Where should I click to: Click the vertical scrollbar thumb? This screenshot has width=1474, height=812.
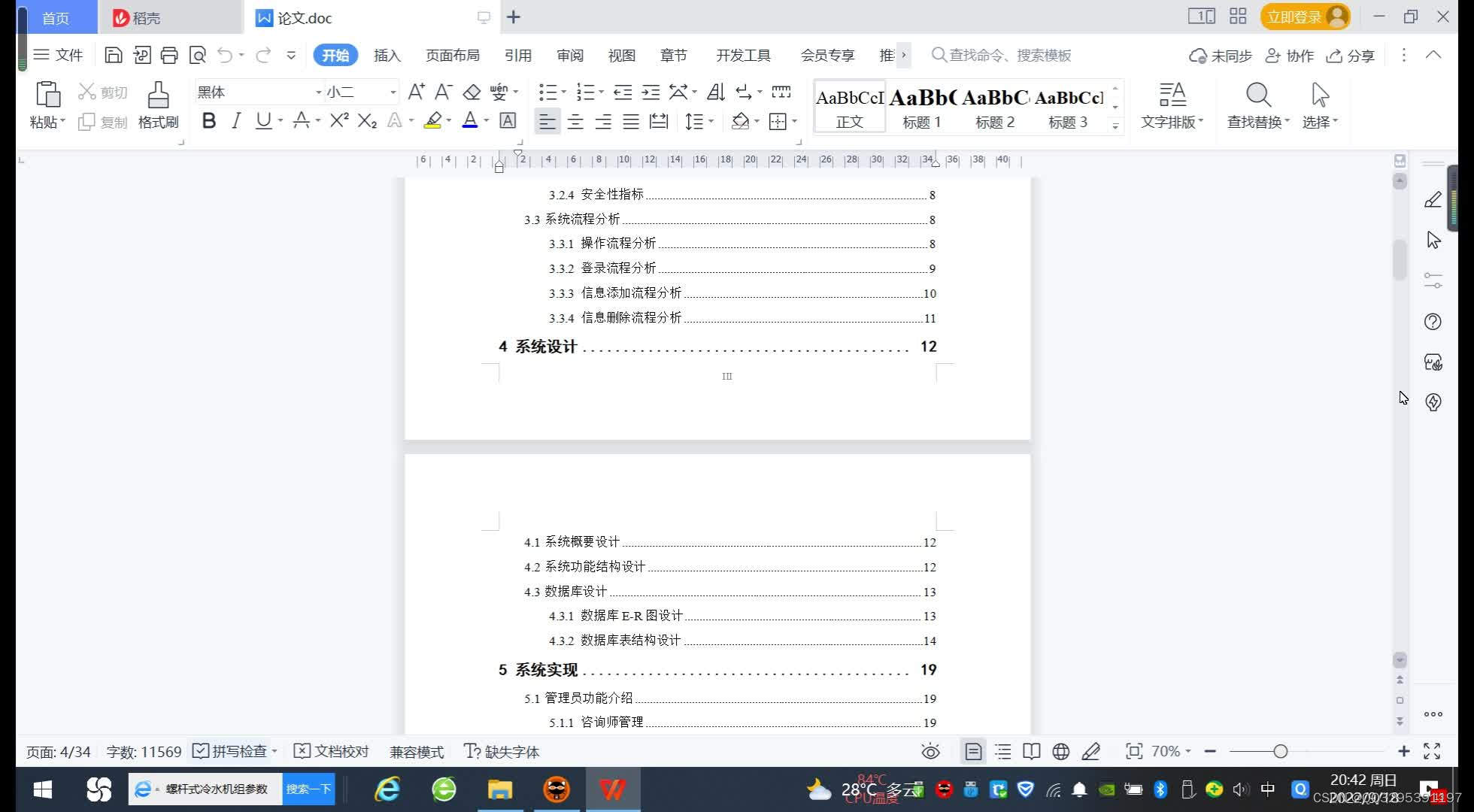[1400, 259]
